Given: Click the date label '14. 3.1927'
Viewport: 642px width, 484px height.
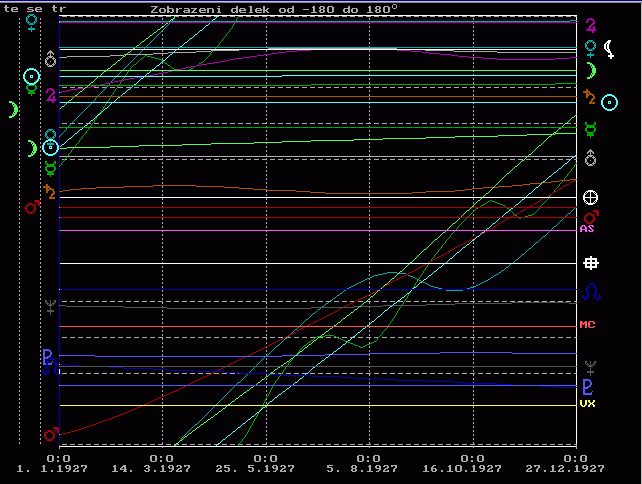Looking at the screenshot, I should 151,469.
